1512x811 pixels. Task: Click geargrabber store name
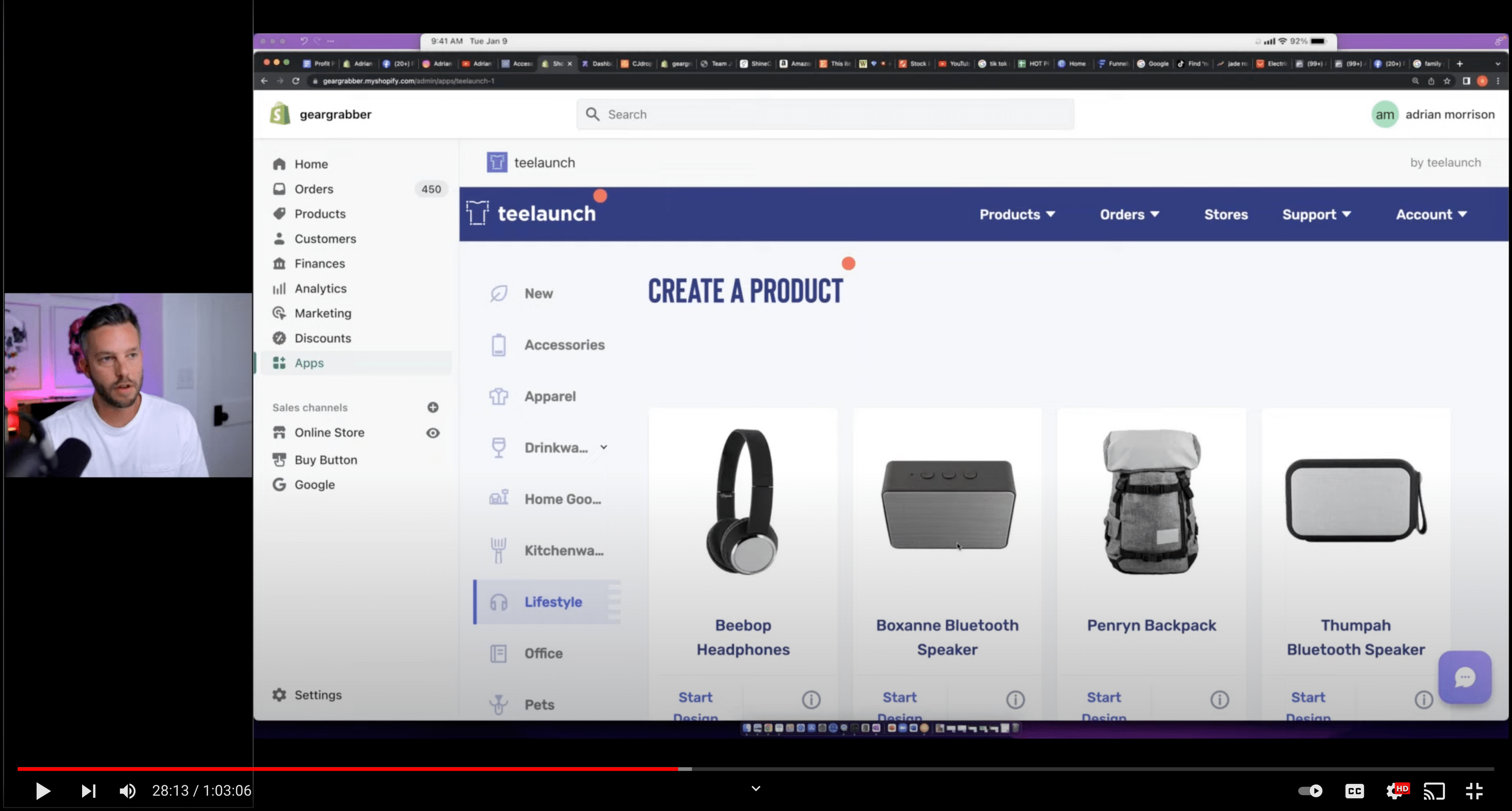click(335, 114)
